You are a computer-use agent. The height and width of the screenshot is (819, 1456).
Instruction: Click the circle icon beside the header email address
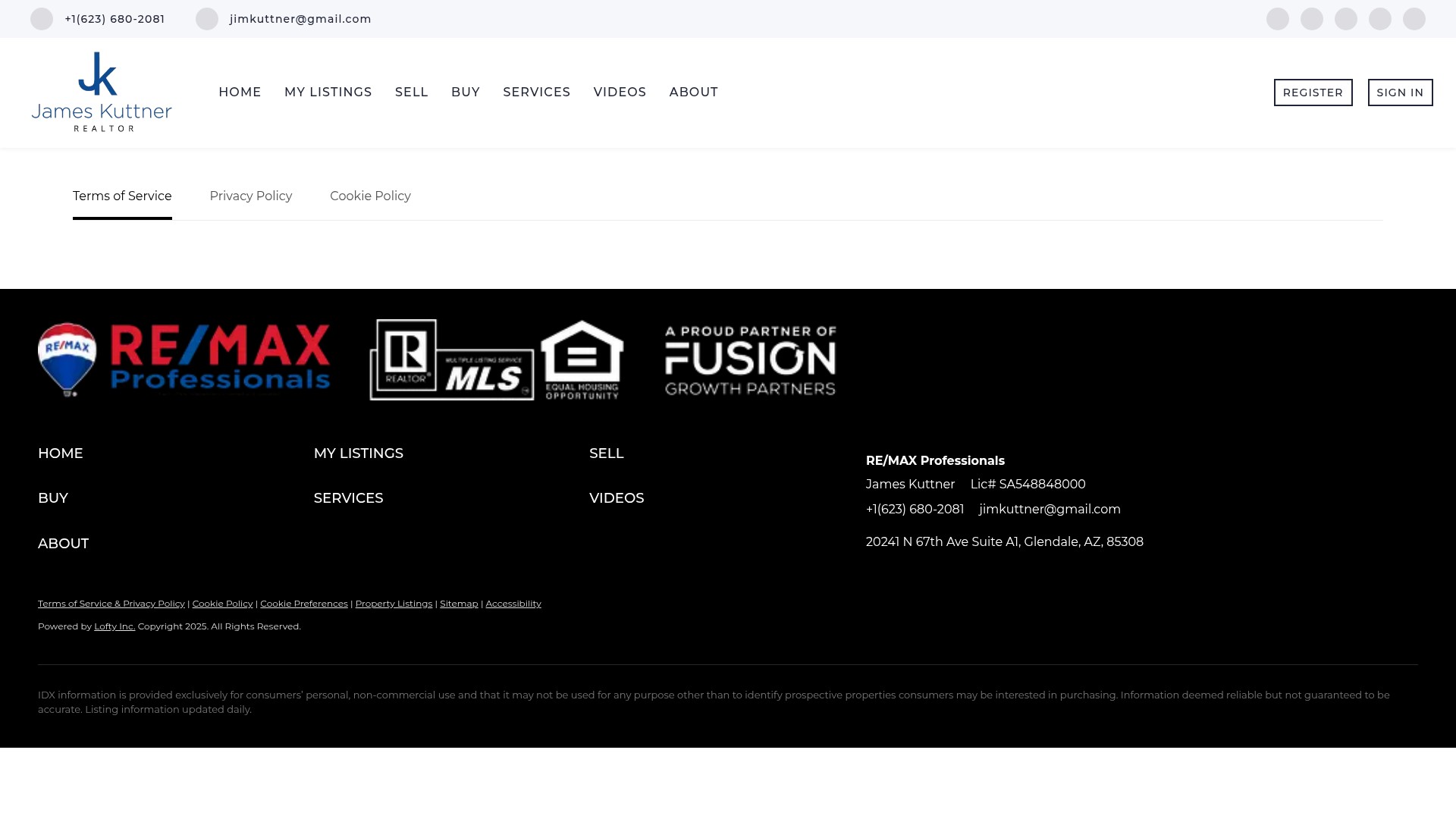pyautogui.click(x=207, y=19)
